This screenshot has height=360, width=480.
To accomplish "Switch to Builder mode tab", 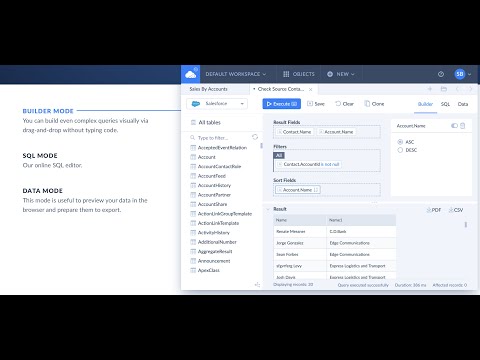I will (x=425, y=104).
